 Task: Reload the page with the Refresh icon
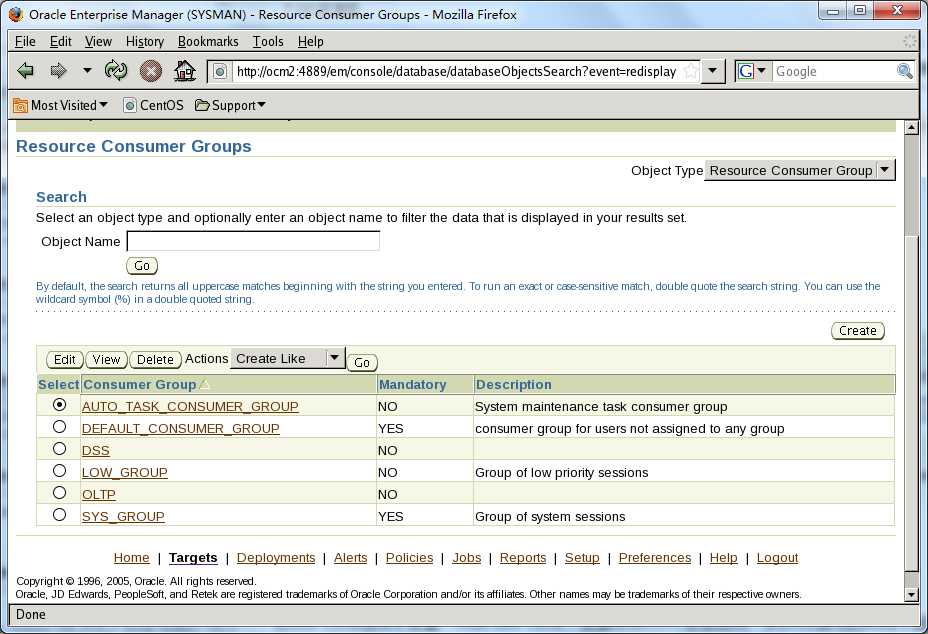coord(115,71)
